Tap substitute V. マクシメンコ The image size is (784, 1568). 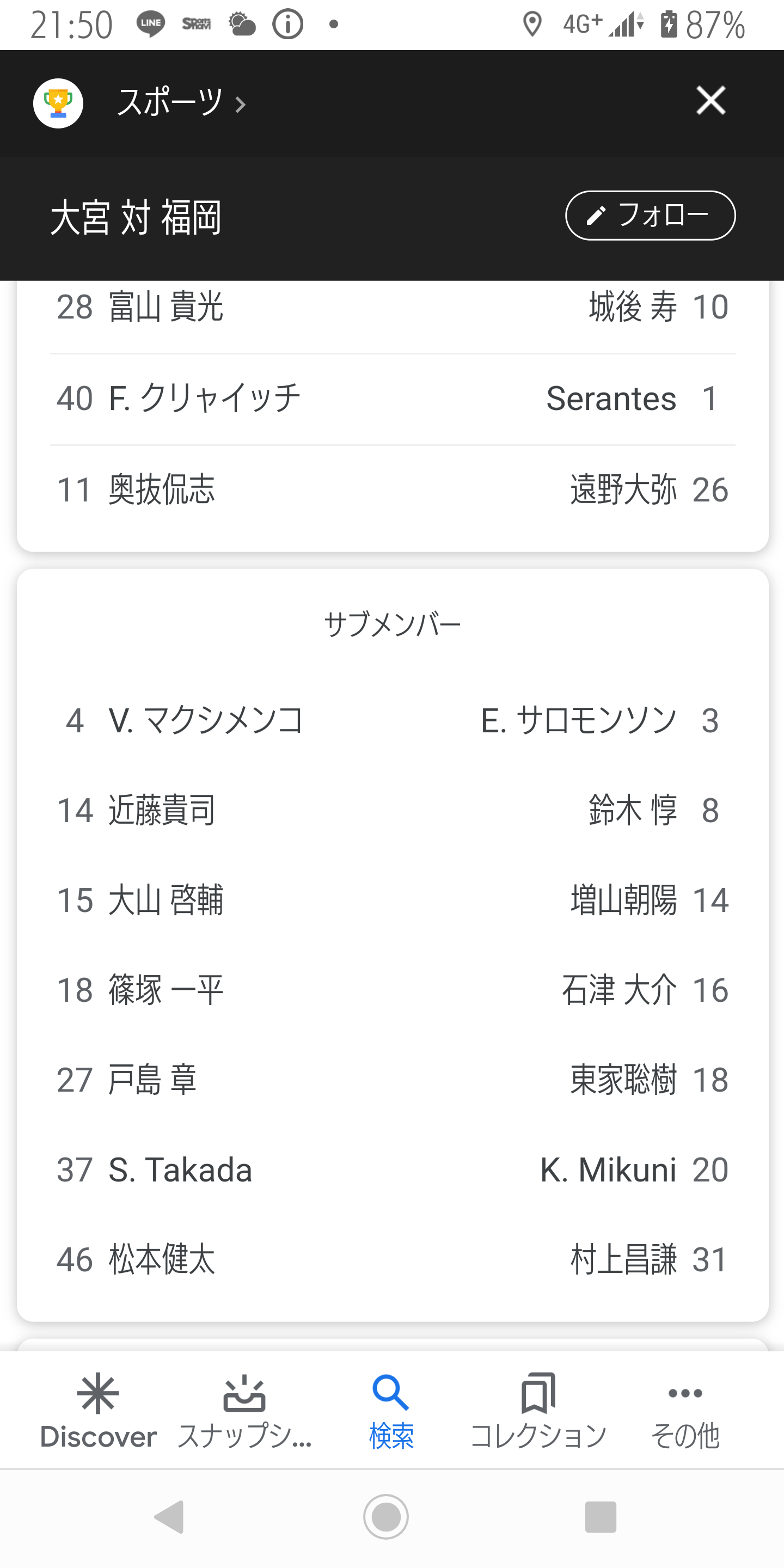pos(205,720)
